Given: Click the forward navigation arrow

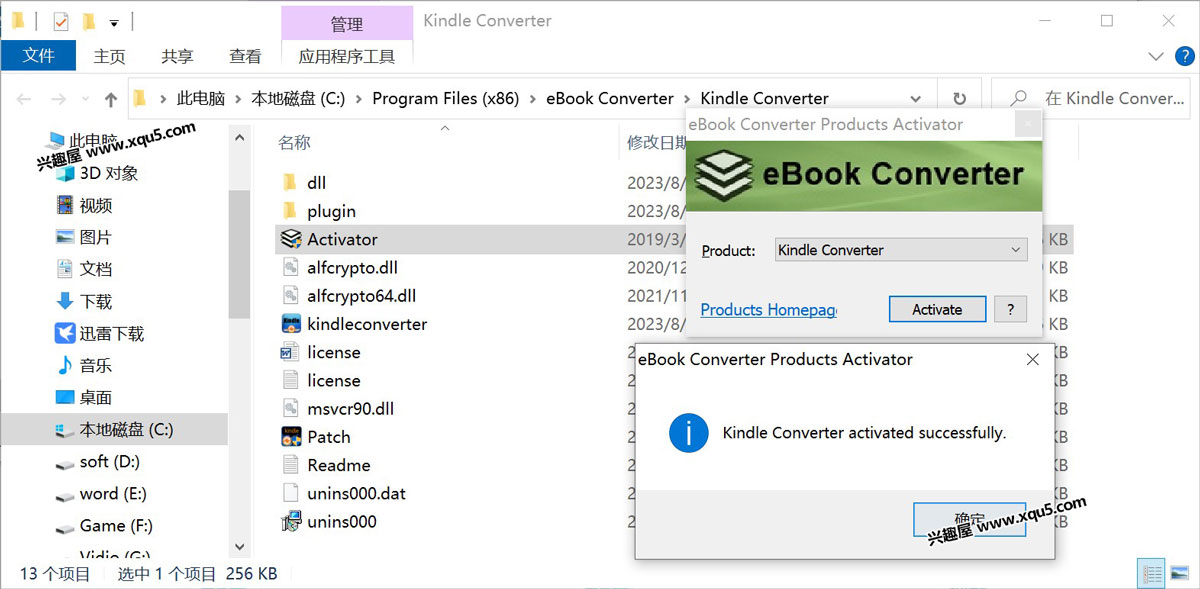Looking at the screenshot, I should (x=59, y=99).
